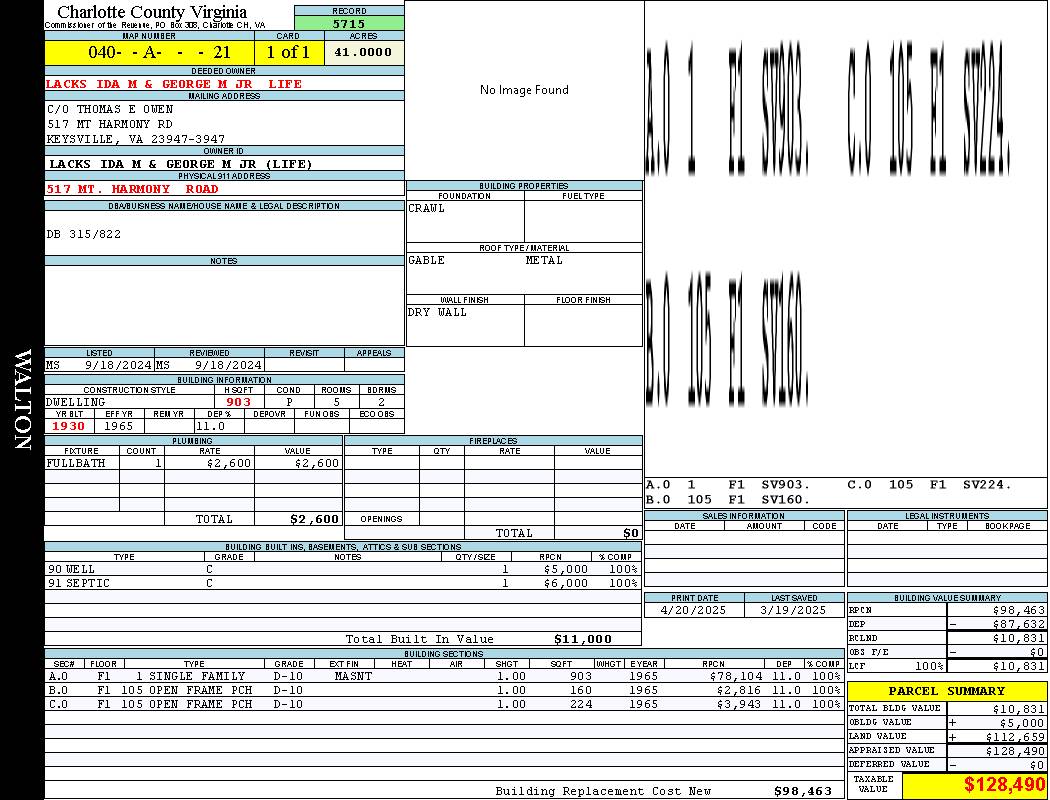
Task: Select the PARCEL SUMMARY heading
Action: coord(946,691)
